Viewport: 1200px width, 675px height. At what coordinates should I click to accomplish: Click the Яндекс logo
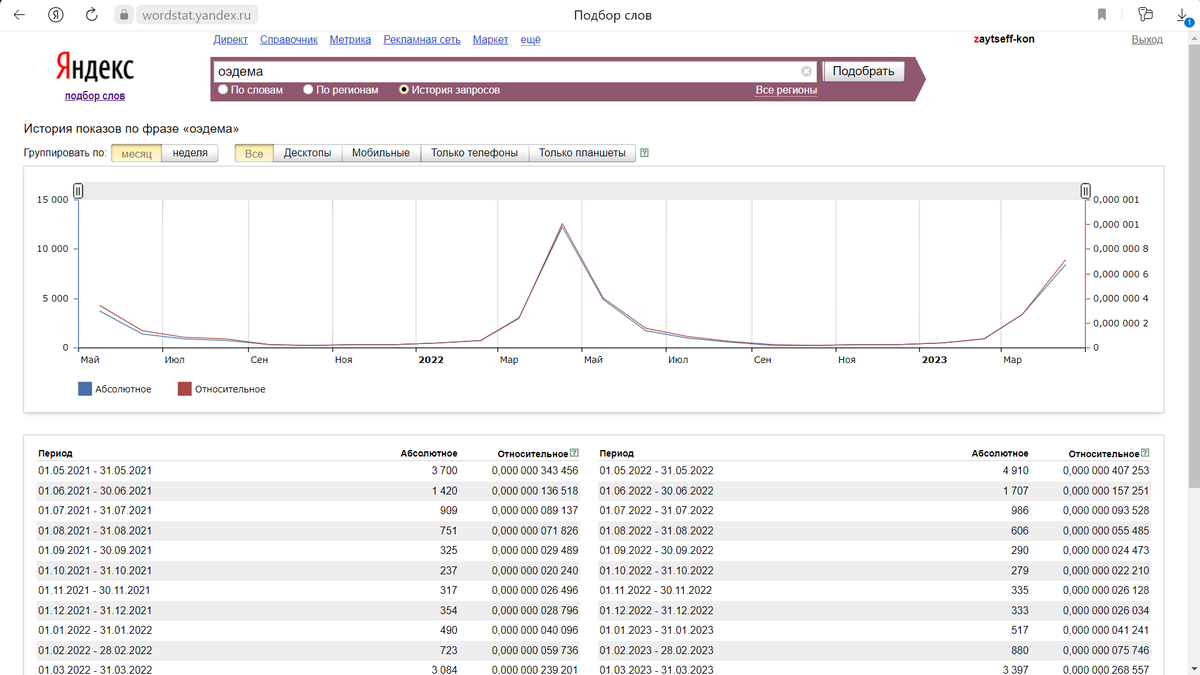coord(94,68)
